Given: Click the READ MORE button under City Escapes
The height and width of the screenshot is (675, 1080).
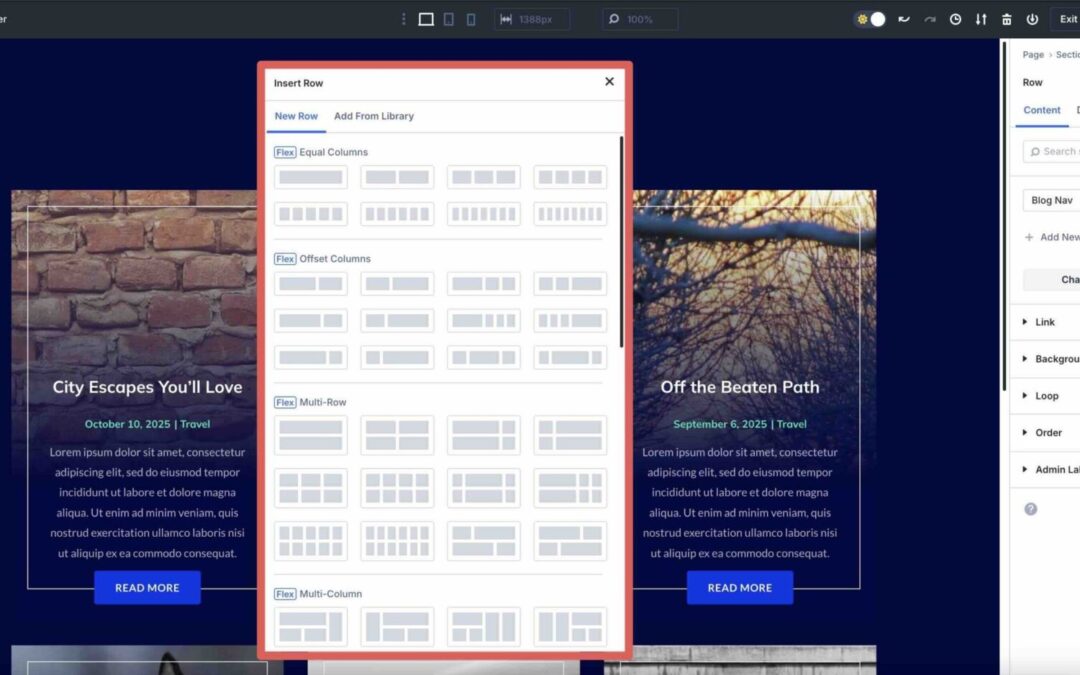Looking at the screenshot, I should pos(147,587).
